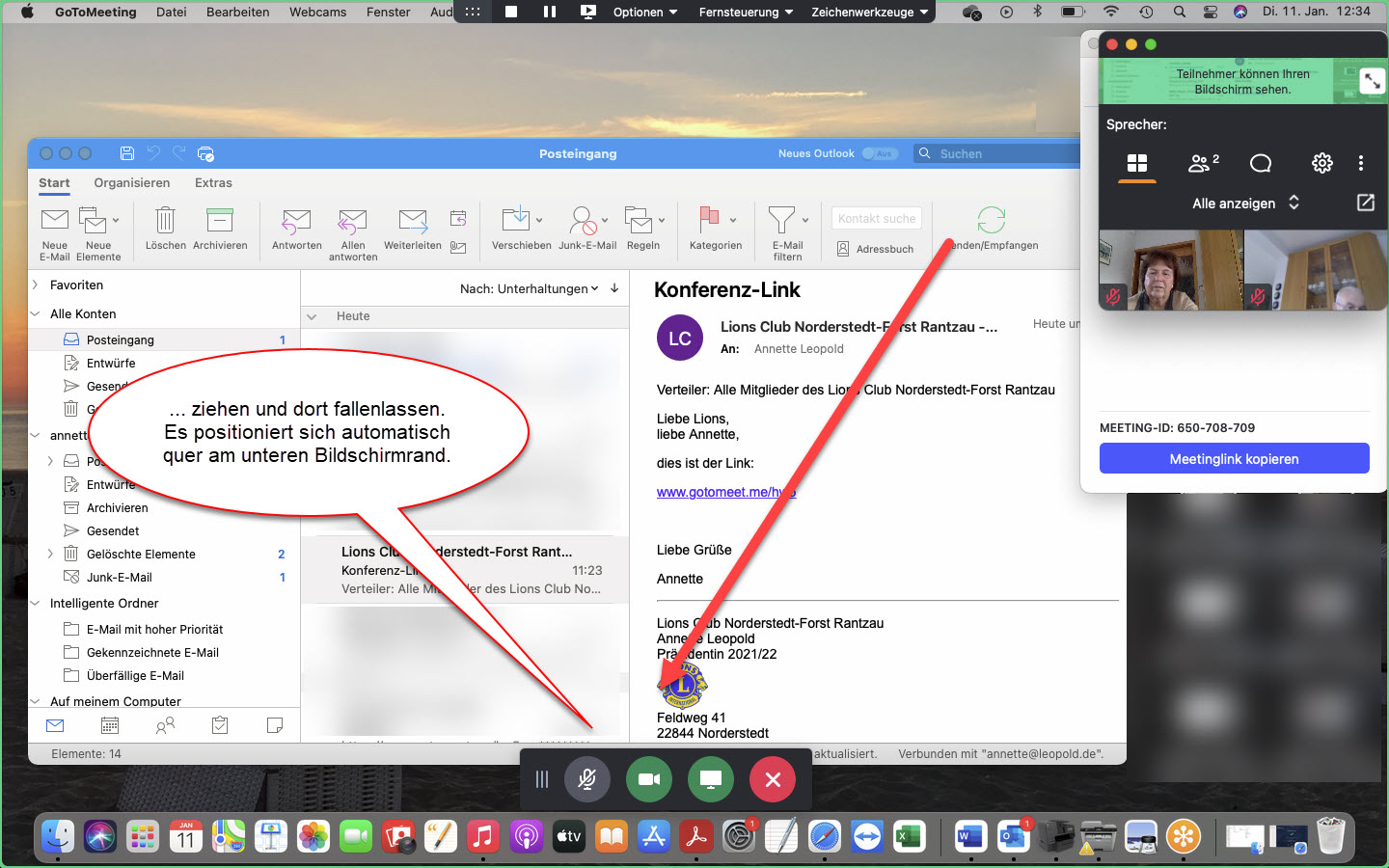This screenshot has height=868, width=1389.
Task: Click the Kontakt suchen field
Action: [x=877, y=218]
